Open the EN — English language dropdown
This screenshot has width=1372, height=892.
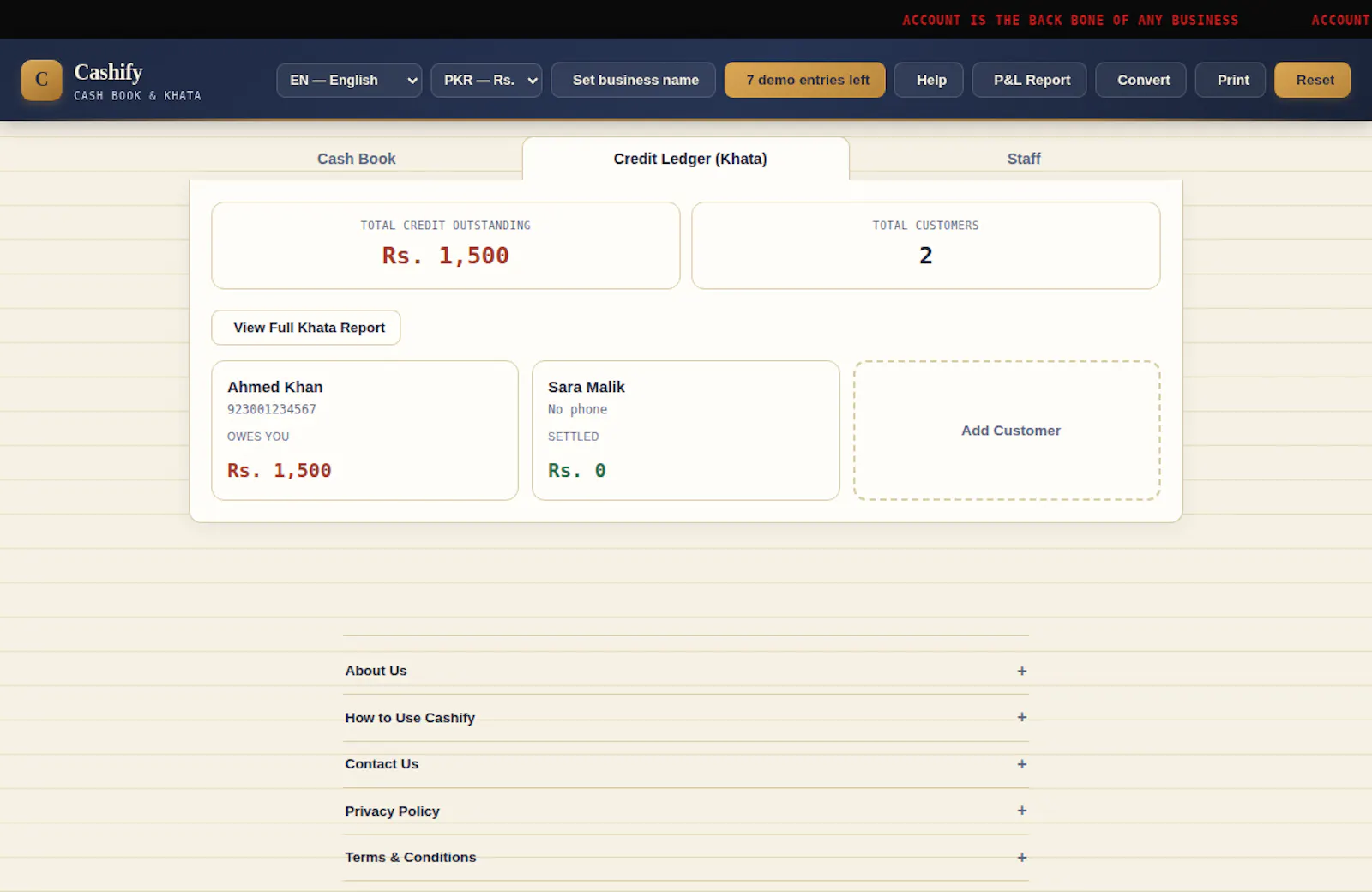[349, 80]
